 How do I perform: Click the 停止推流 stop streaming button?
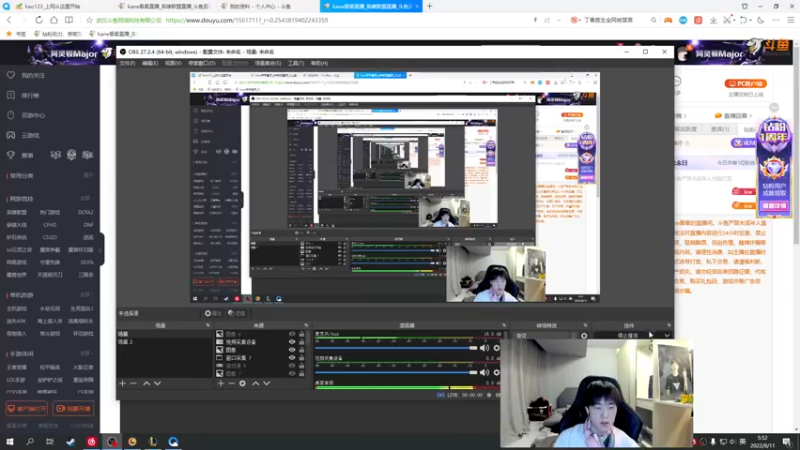tap(628, 336)
